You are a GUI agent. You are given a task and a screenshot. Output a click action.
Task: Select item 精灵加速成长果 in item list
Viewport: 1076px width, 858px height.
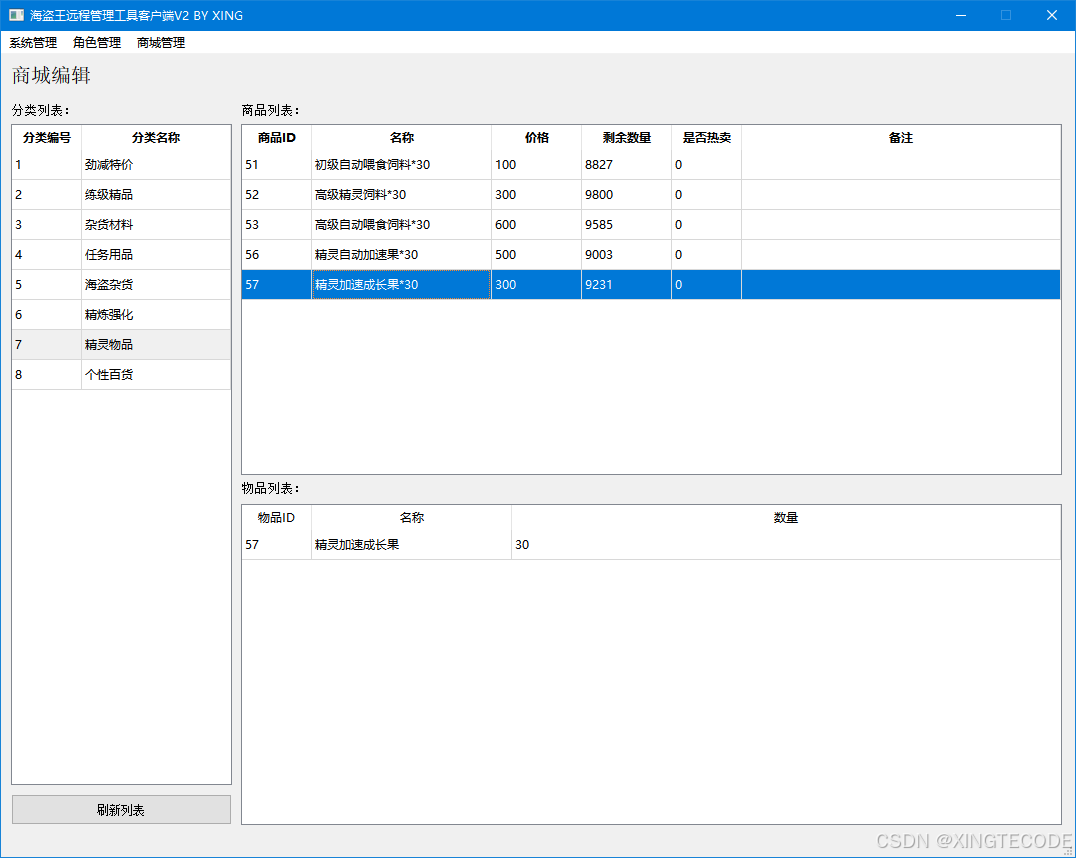point(411,545)
